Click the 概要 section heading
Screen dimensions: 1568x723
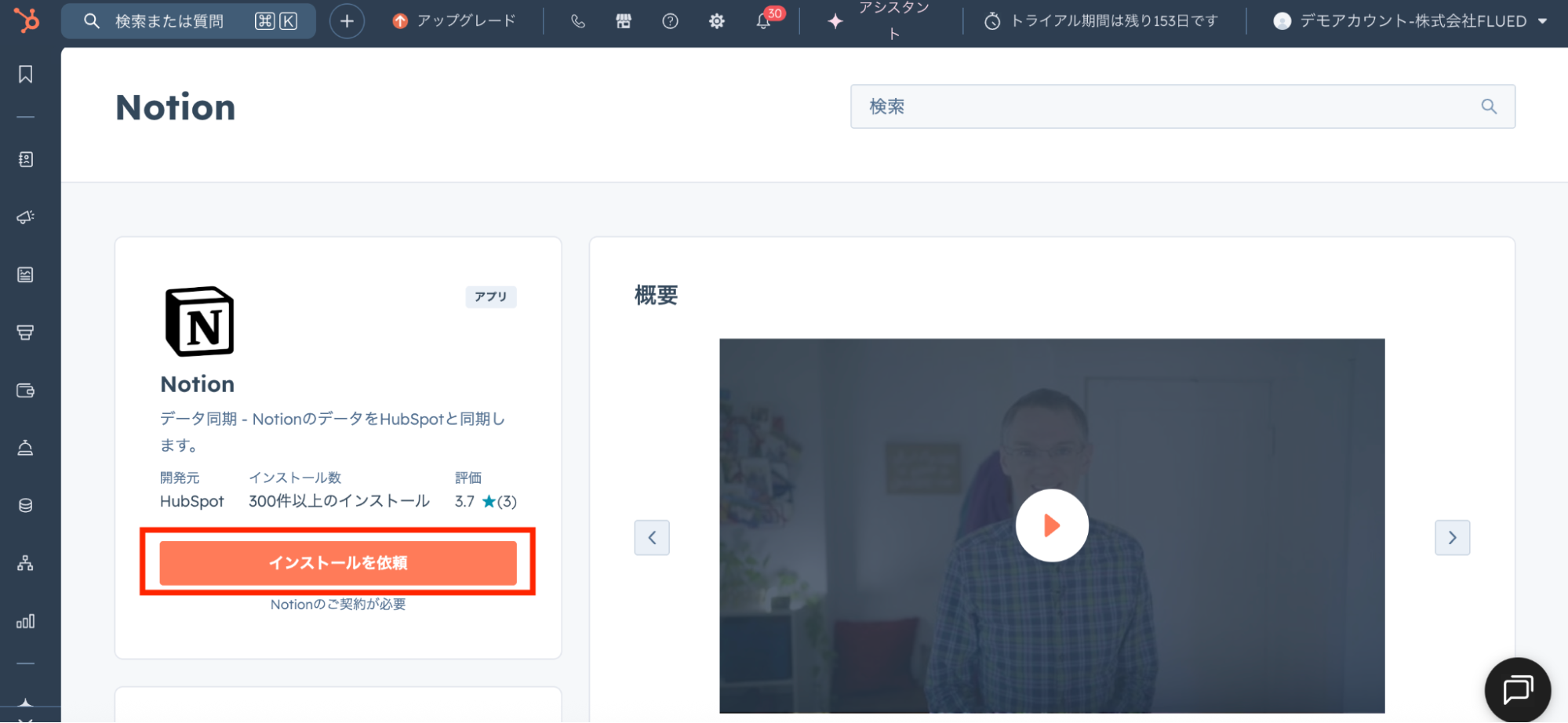[656, 296]
